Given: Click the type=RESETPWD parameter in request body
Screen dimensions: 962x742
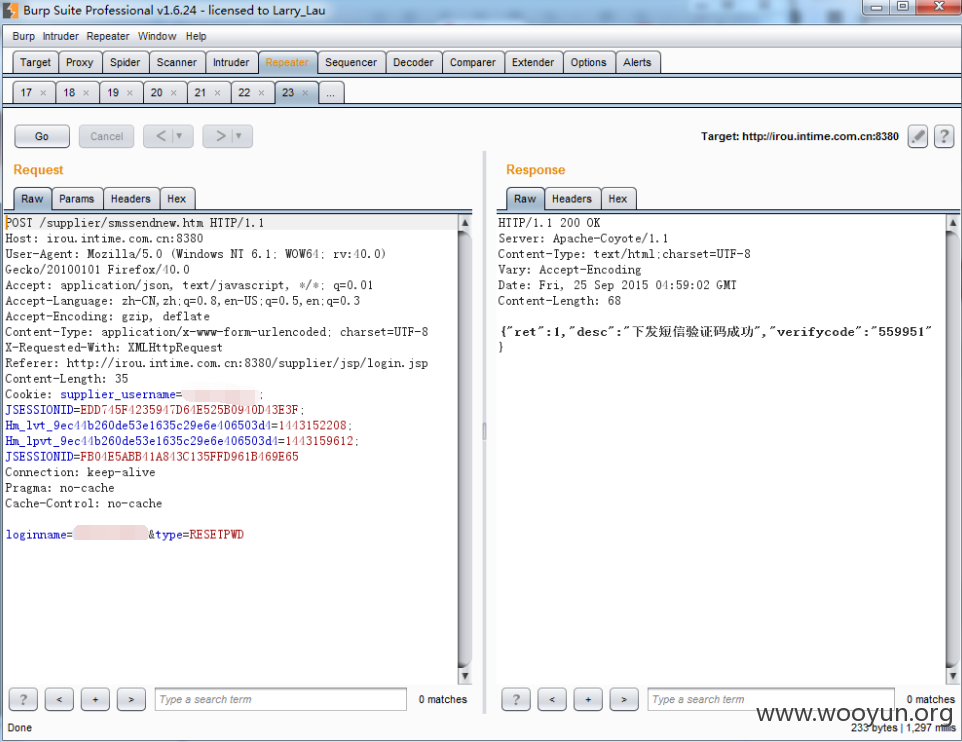Looking at the screenshot, I should [199, 535].
